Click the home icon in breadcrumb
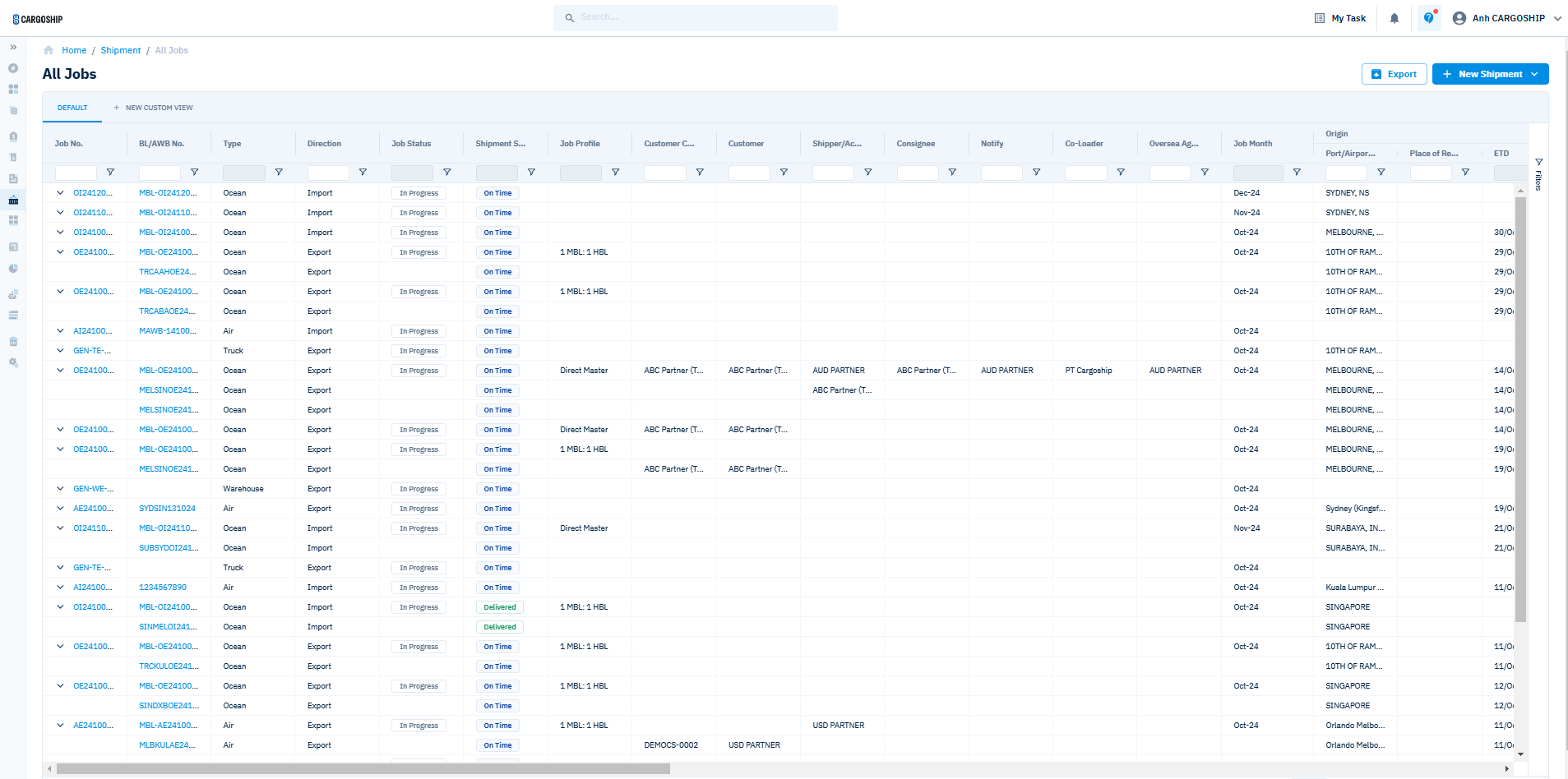 (49, 50)
